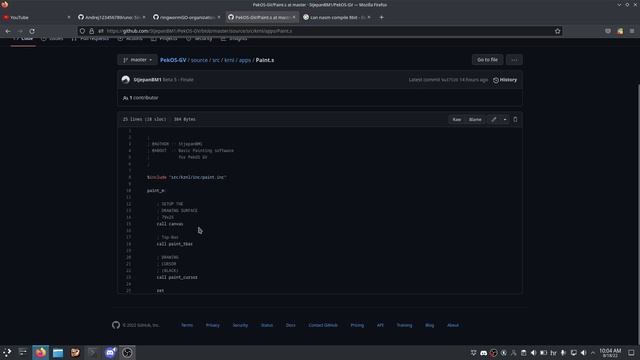640x360 pixels.
Task: Open PekOS-GV breadcrumb link
Action: (x=173, y=60)
